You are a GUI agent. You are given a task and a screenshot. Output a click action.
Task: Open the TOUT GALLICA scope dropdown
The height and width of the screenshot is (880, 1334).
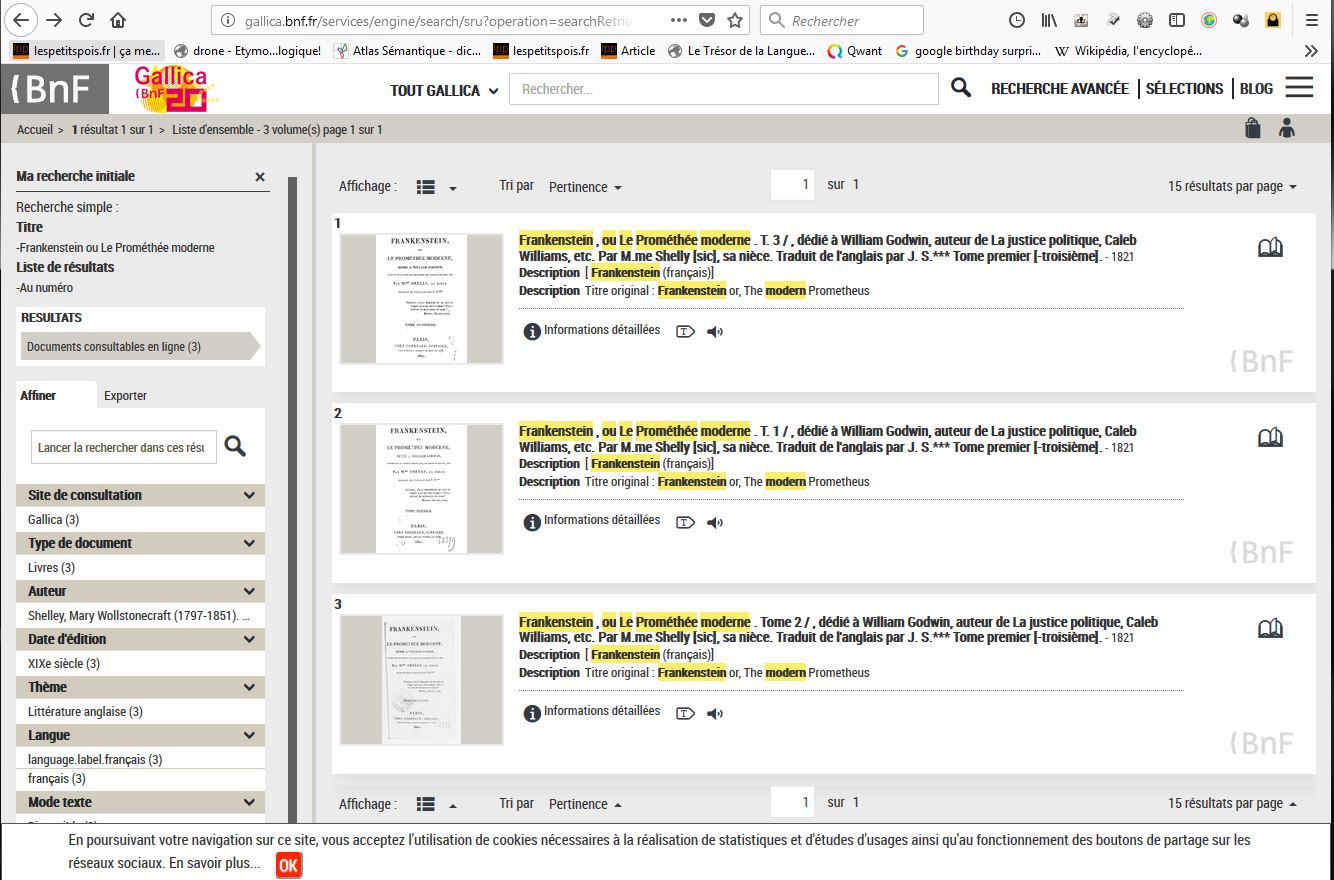444,90
